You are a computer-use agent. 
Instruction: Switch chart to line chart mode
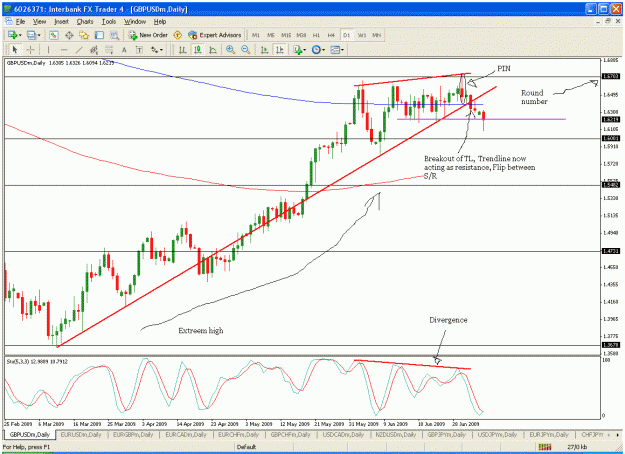coord(213,50)
